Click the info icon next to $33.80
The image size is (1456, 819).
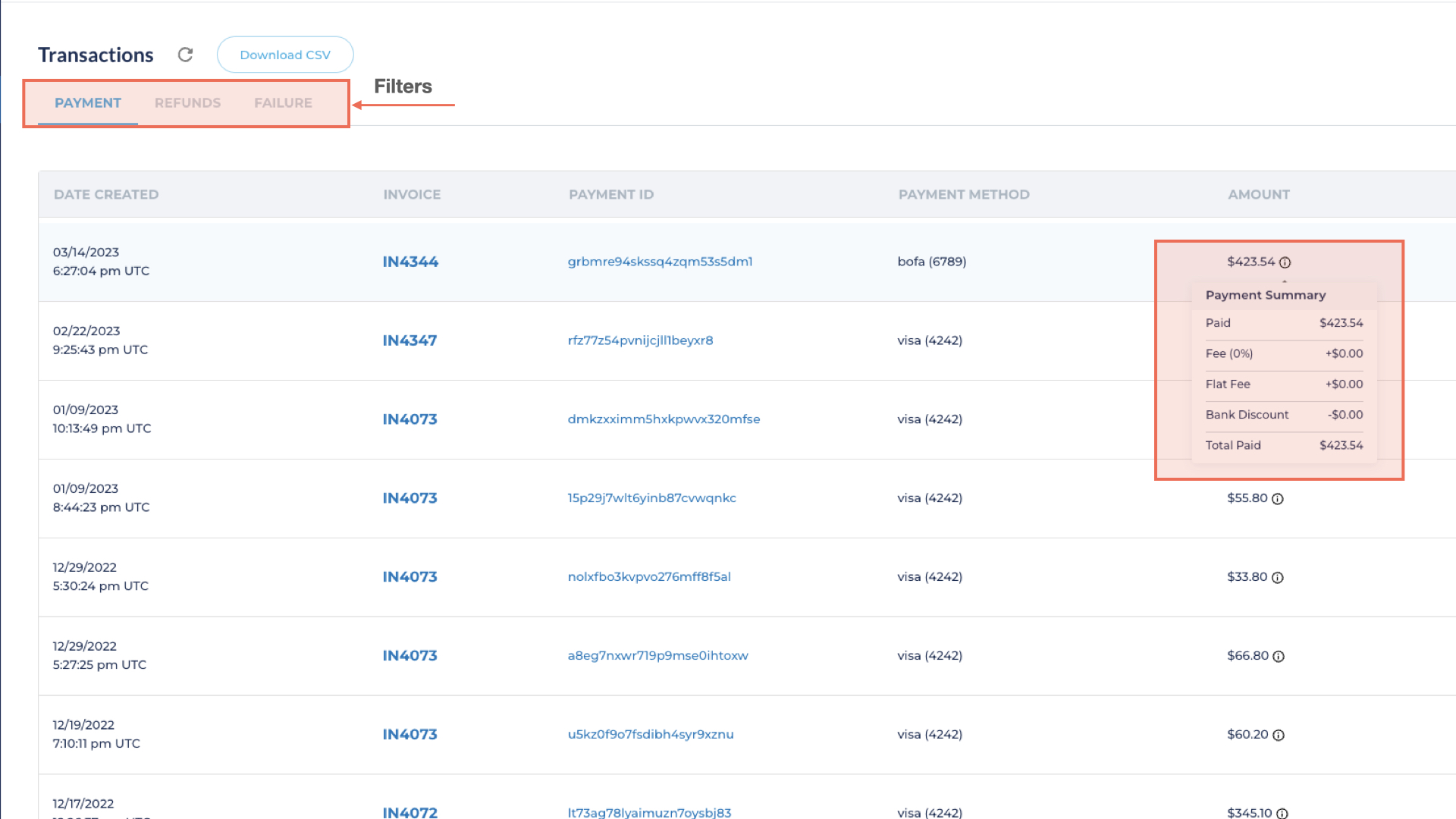(x=1277, y=577)
